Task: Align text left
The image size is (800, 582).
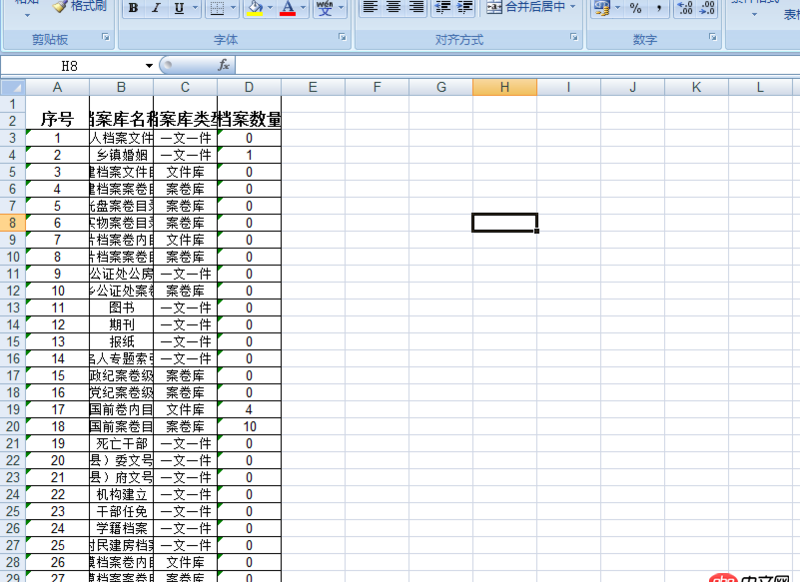Action: (x=370, y=7)
